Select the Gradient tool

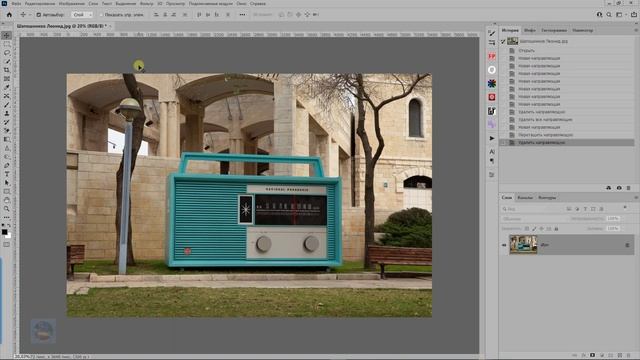coord(7,140)
